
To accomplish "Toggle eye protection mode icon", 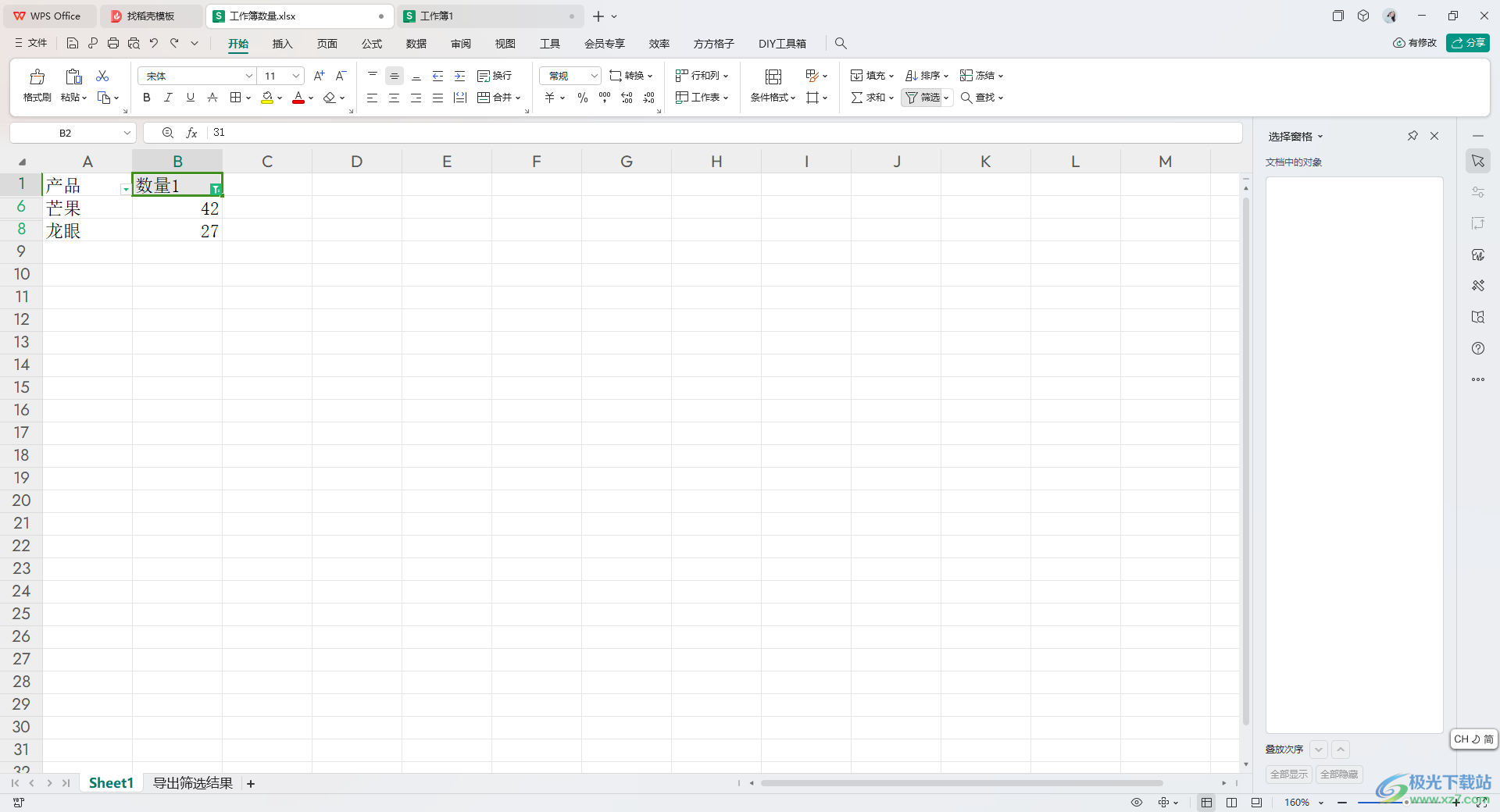I will click(x=1137, y=803).
